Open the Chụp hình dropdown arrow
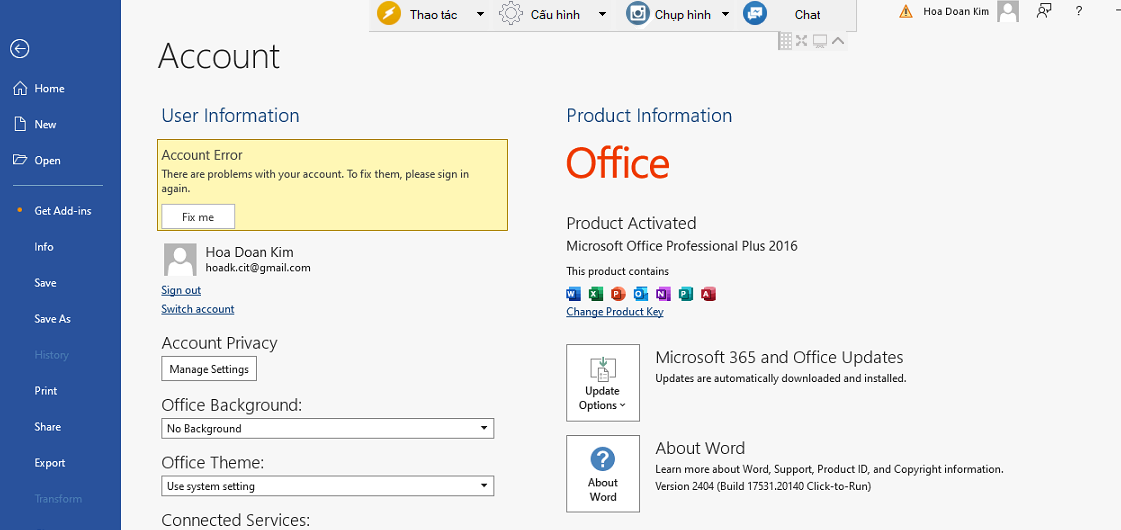Screen dimensions: 1121x530 pyautogui.click(x=725, y=14)
